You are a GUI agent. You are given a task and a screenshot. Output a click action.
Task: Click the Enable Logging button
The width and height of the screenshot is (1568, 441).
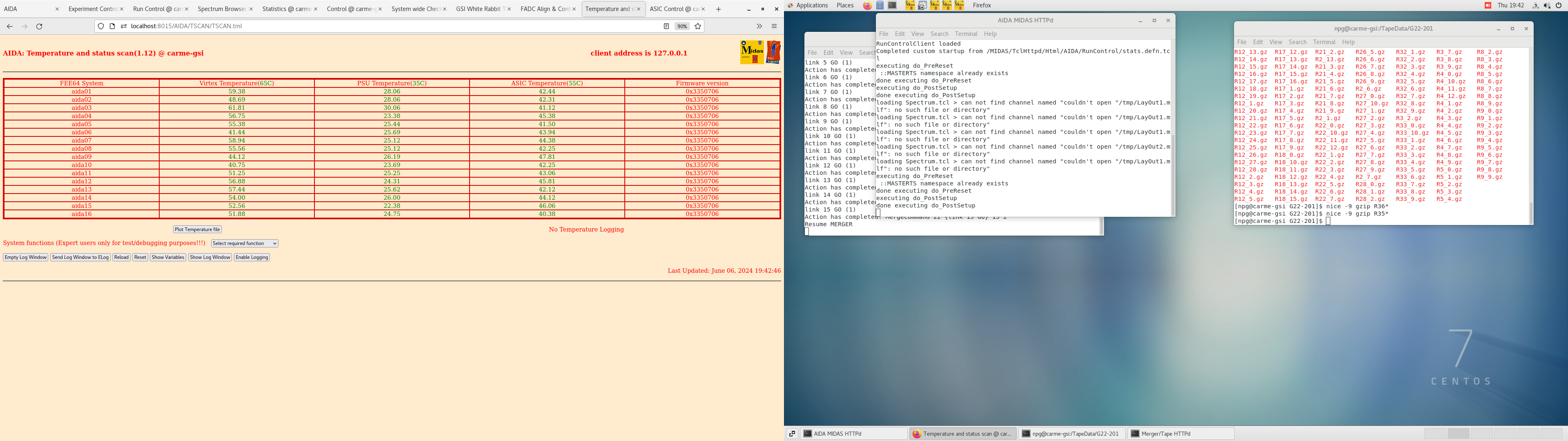click(x=252, y=258)
